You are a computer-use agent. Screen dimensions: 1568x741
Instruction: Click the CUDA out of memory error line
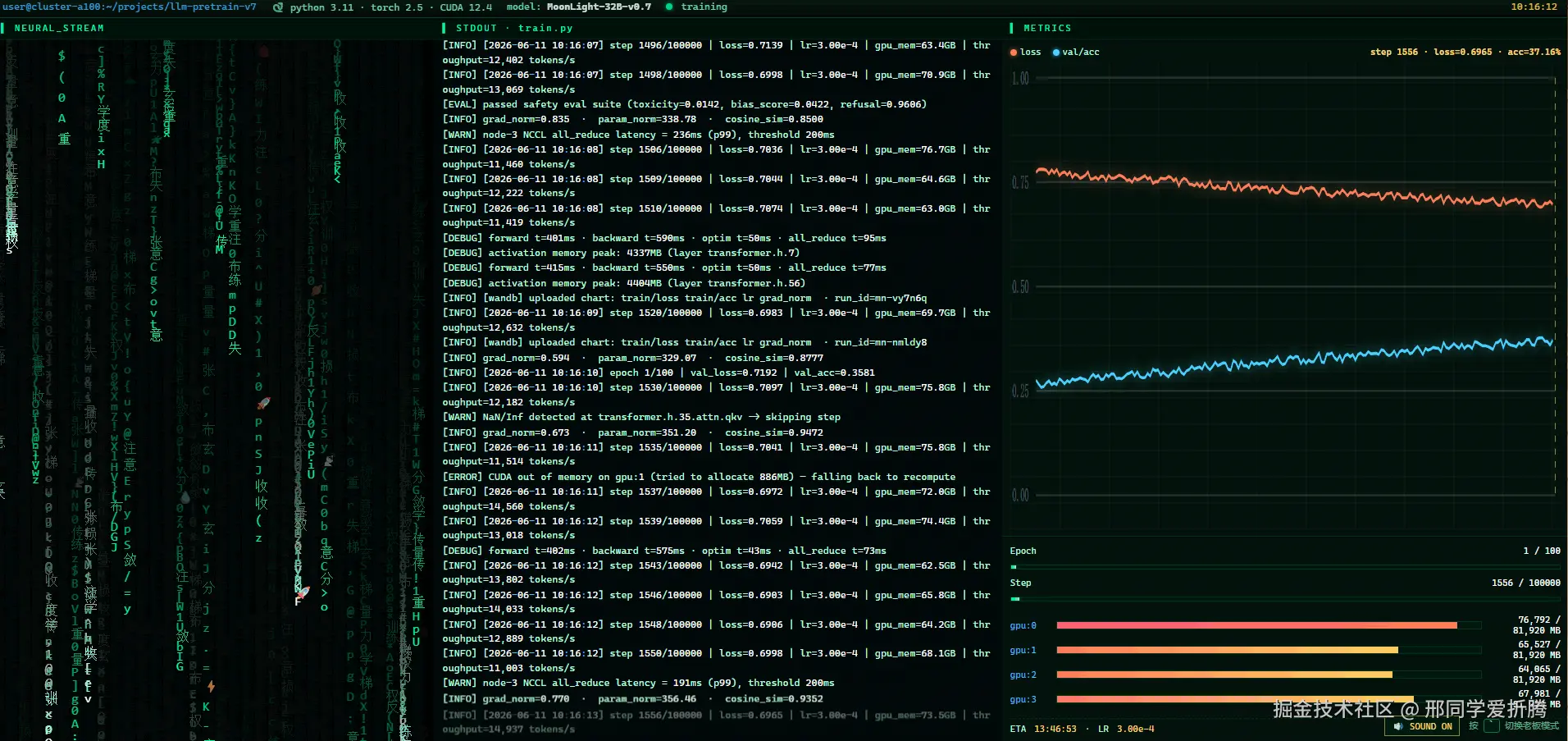(699, 477)
